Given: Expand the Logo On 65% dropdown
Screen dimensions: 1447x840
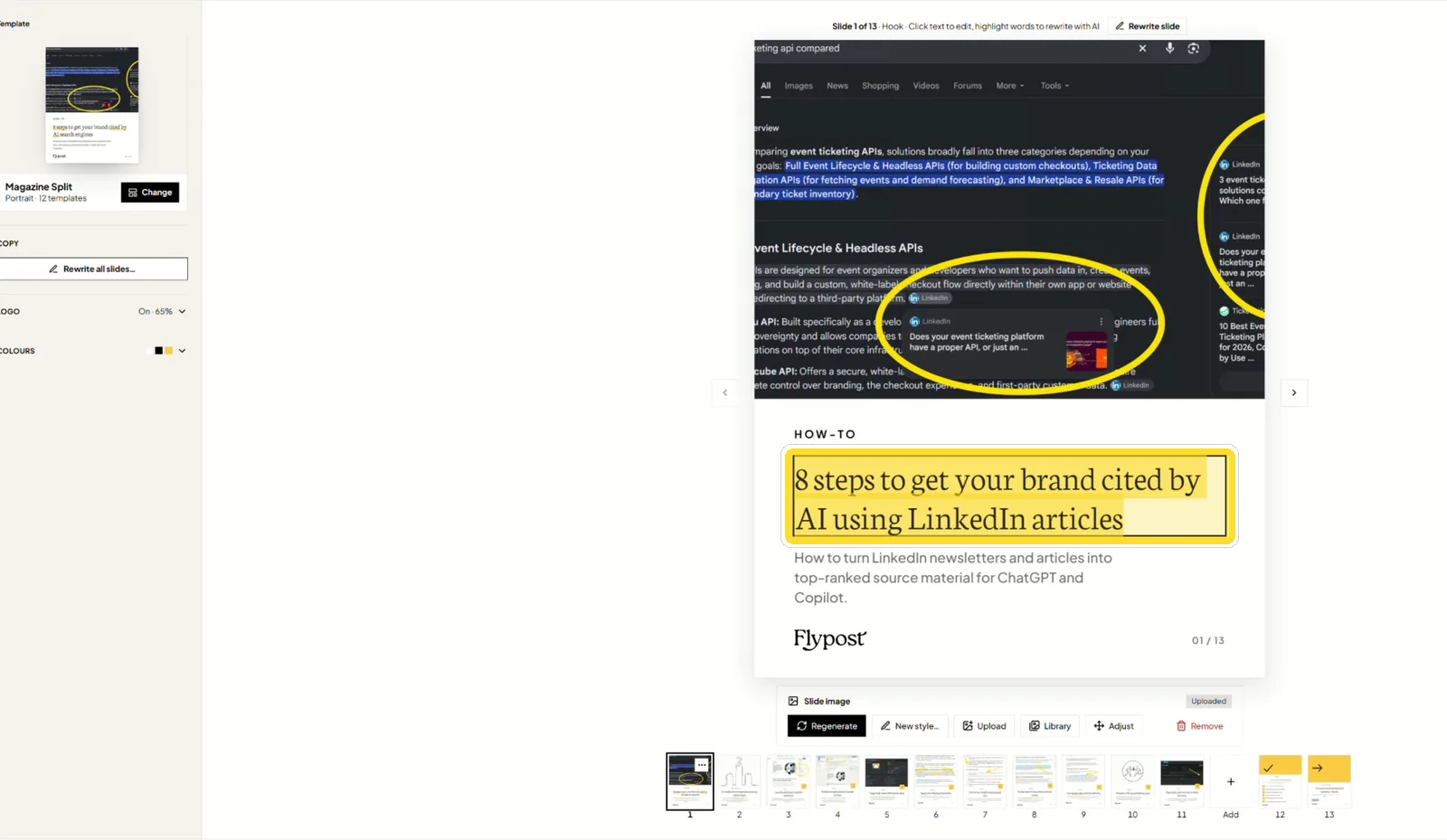Looking at the screenshot, I should 162,311.
